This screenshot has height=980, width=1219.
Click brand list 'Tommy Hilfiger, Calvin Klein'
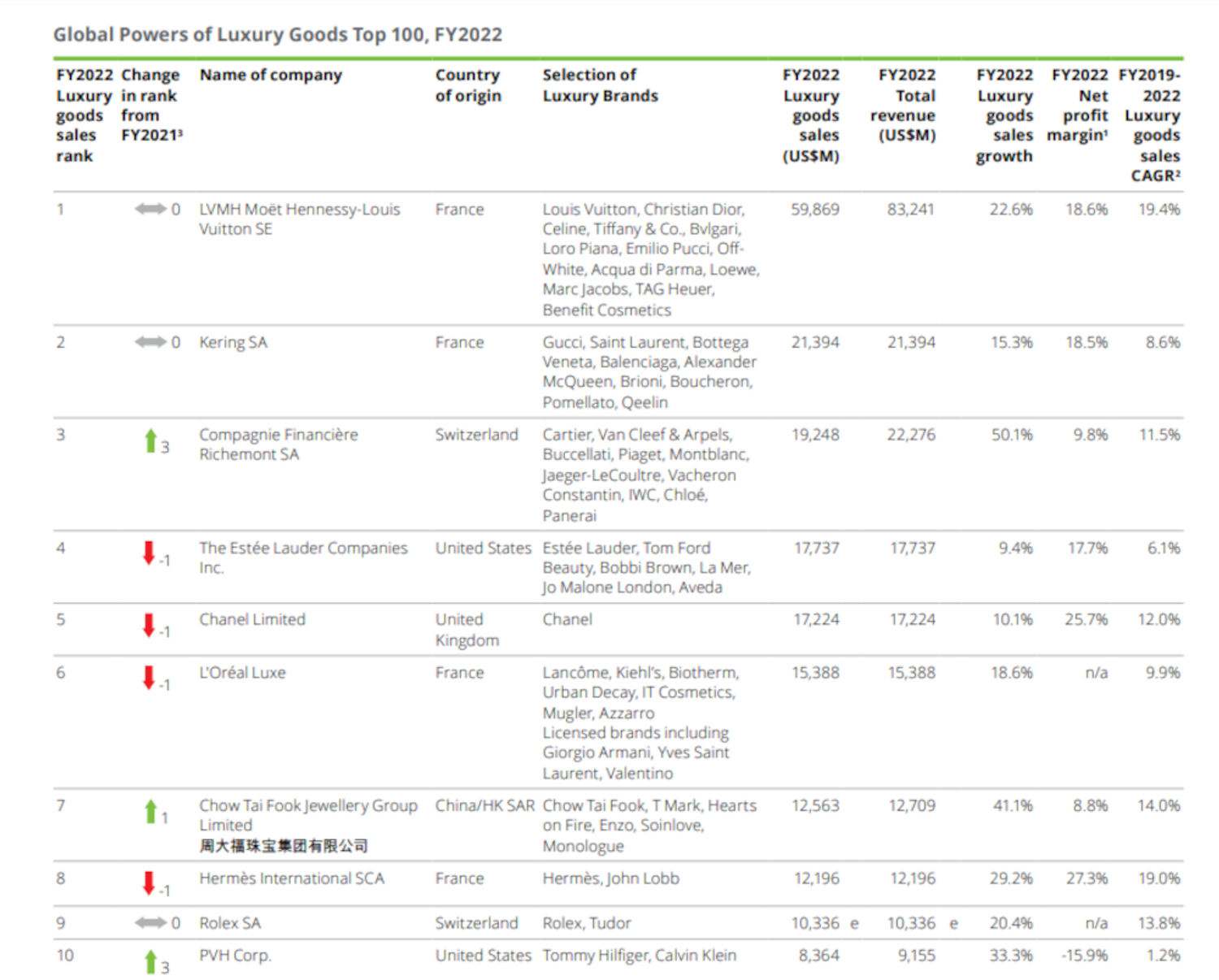pyautogui.click(x=640, y=956)
